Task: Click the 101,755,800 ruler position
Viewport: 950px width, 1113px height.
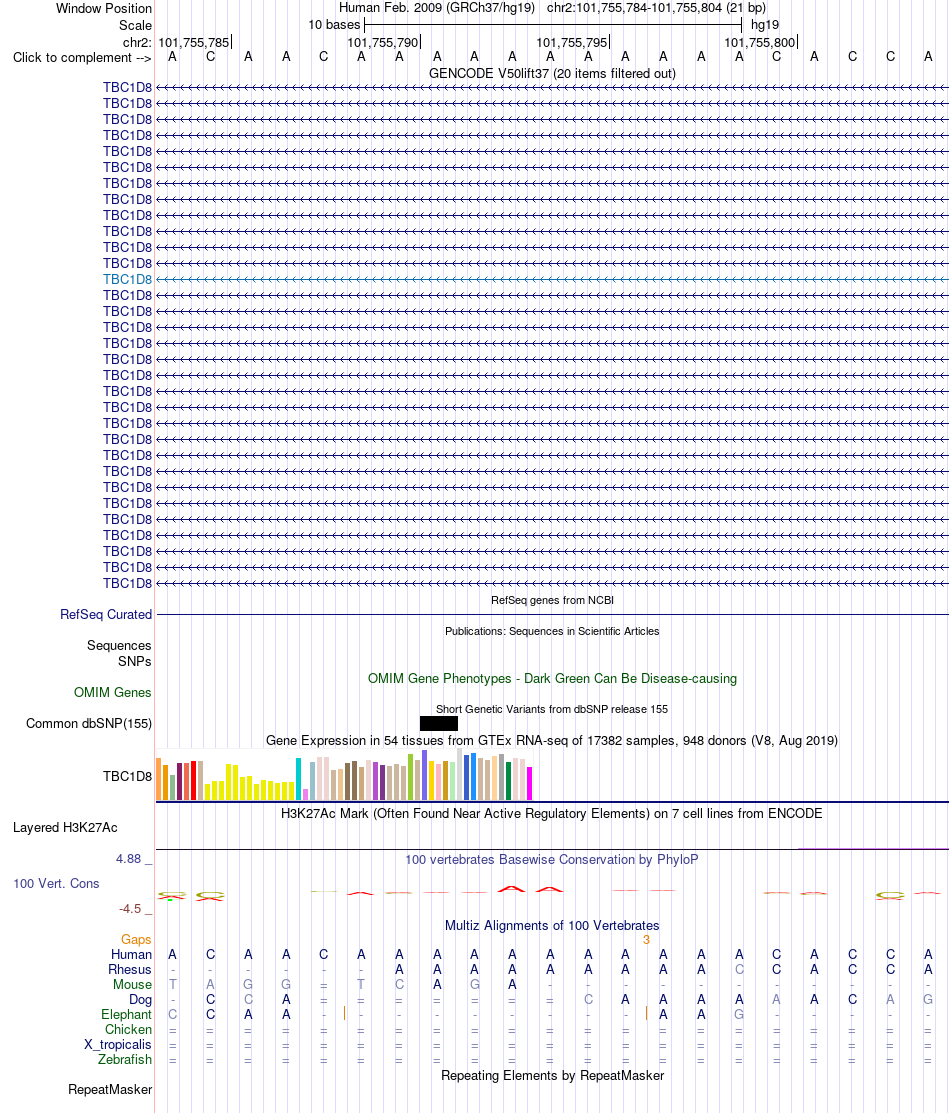Action: click(760, 43)
